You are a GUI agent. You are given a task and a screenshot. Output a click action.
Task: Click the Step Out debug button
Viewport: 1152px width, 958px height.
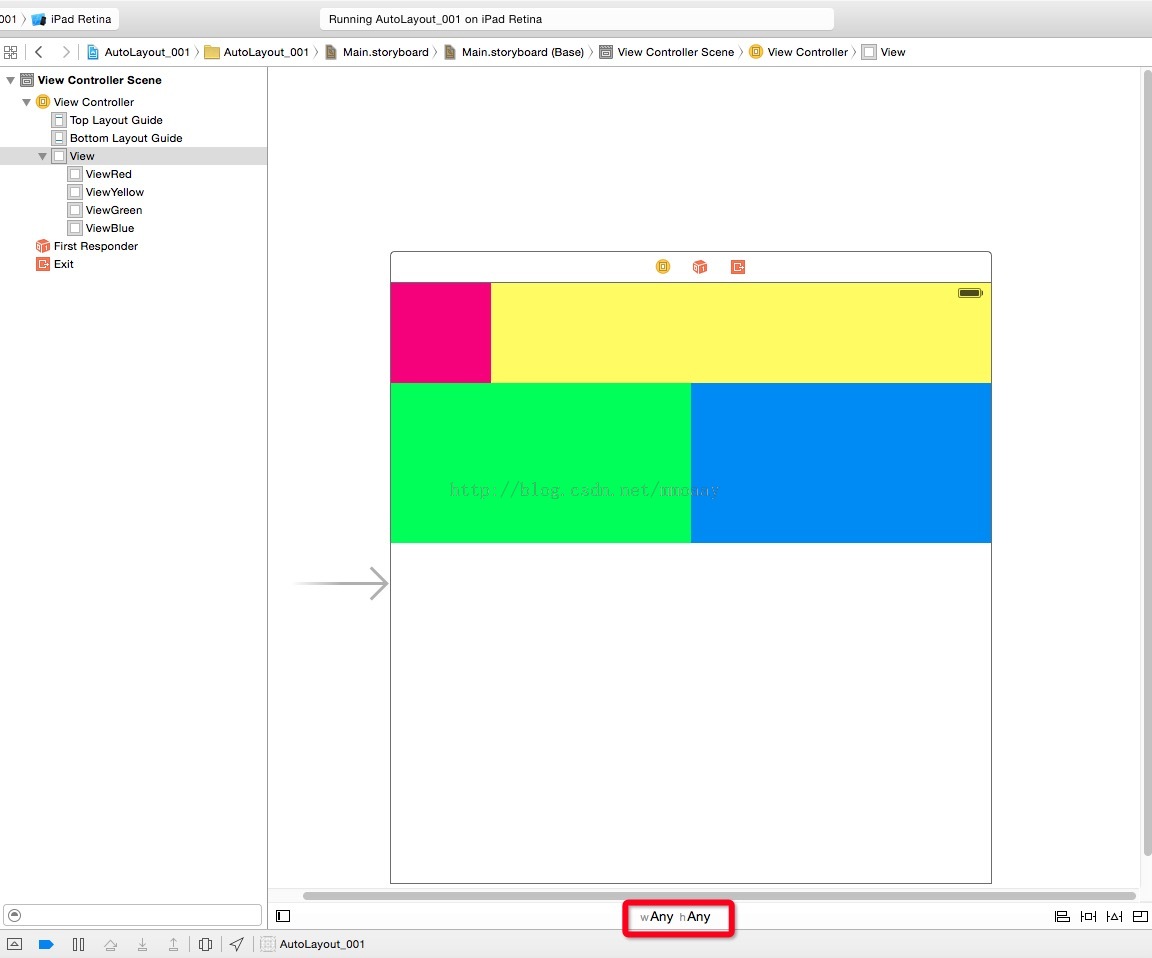coord(173,944)
